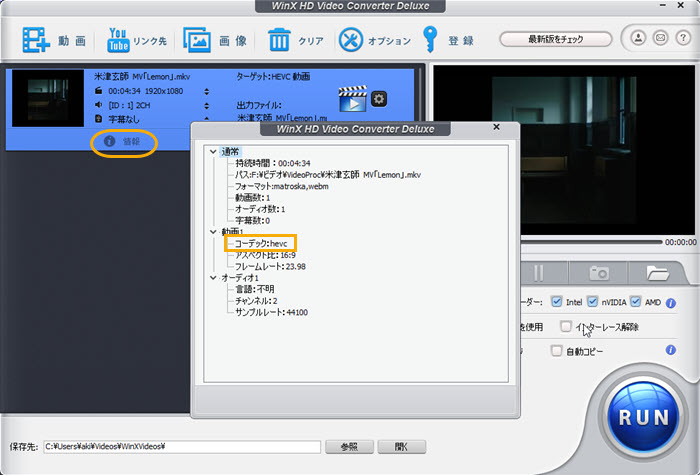Pause the preview playback
700x475 pixels.
tap(539, 273)
